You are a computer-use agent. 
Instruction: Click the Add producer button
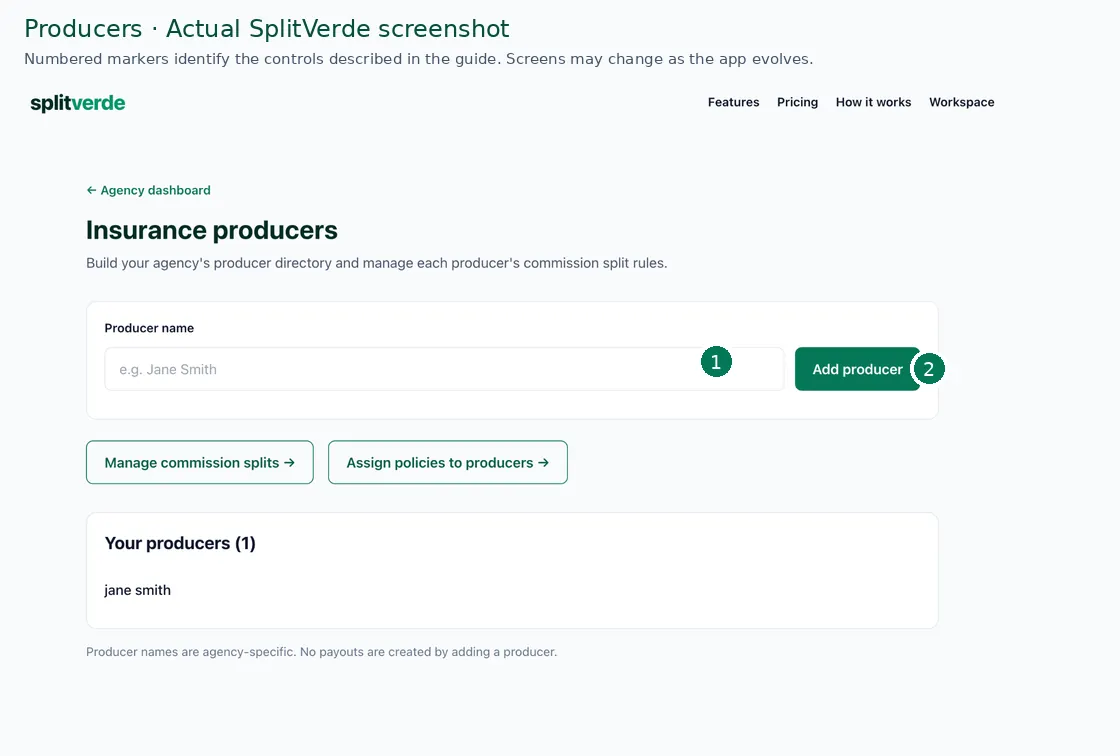click(857, 369)
